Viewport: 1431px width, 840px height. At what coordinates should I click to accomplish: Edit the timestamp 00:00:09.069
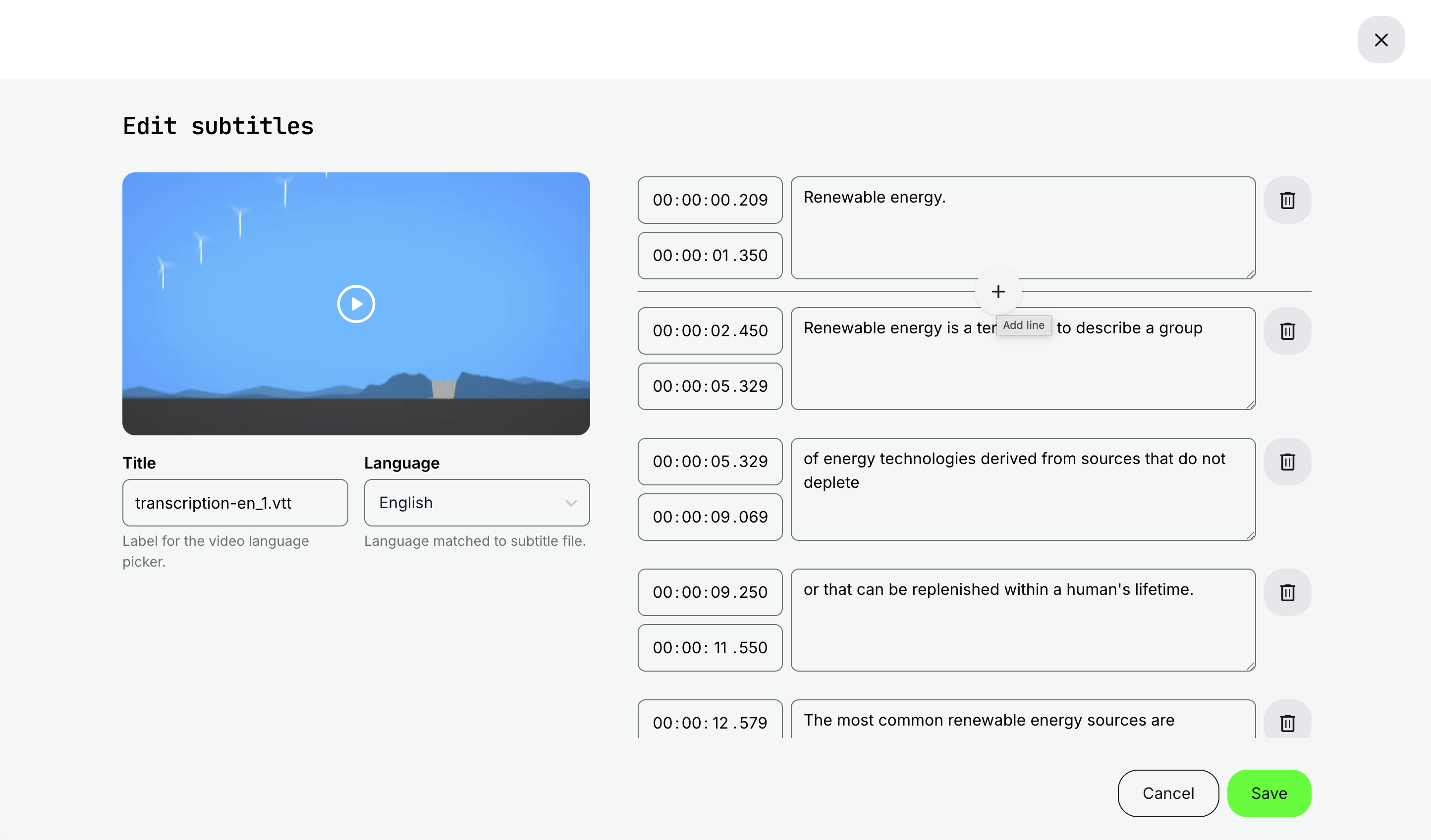(x=710, y=517)
